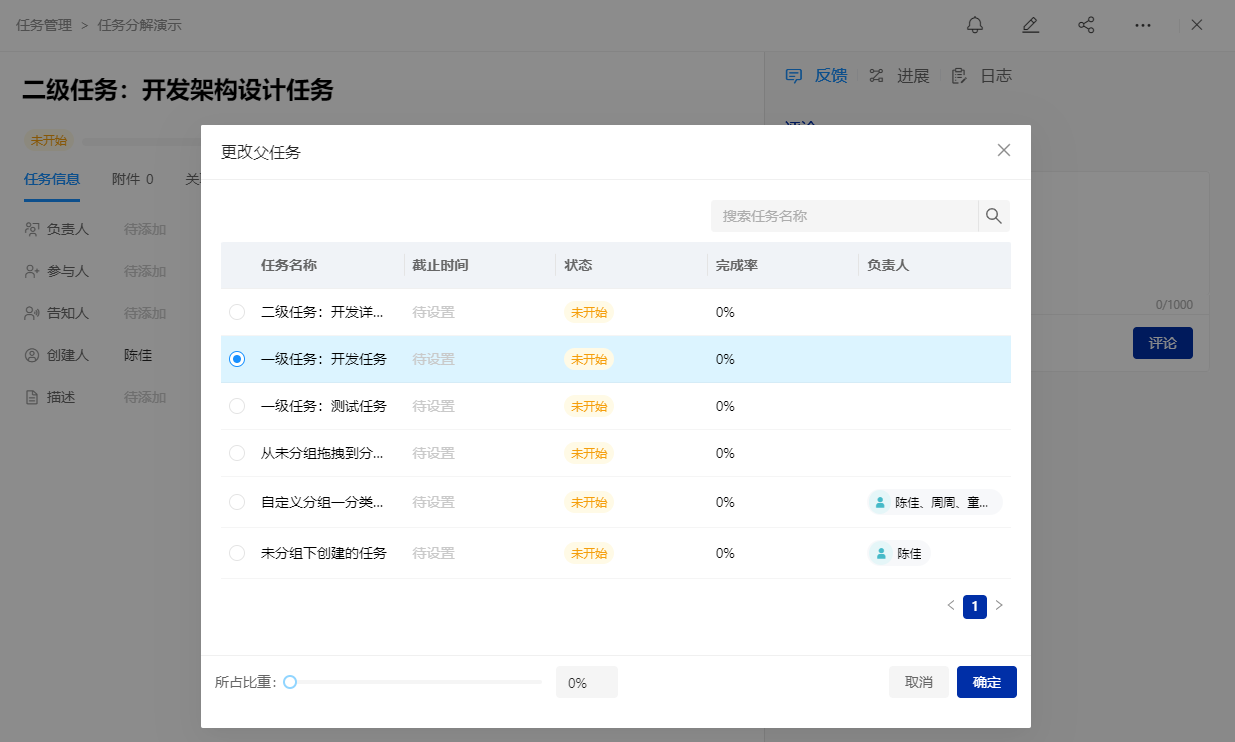This screenshot has height=742, width=1235.
Task: Click the 所占比重 slider handle
Action: pos(290,682)
